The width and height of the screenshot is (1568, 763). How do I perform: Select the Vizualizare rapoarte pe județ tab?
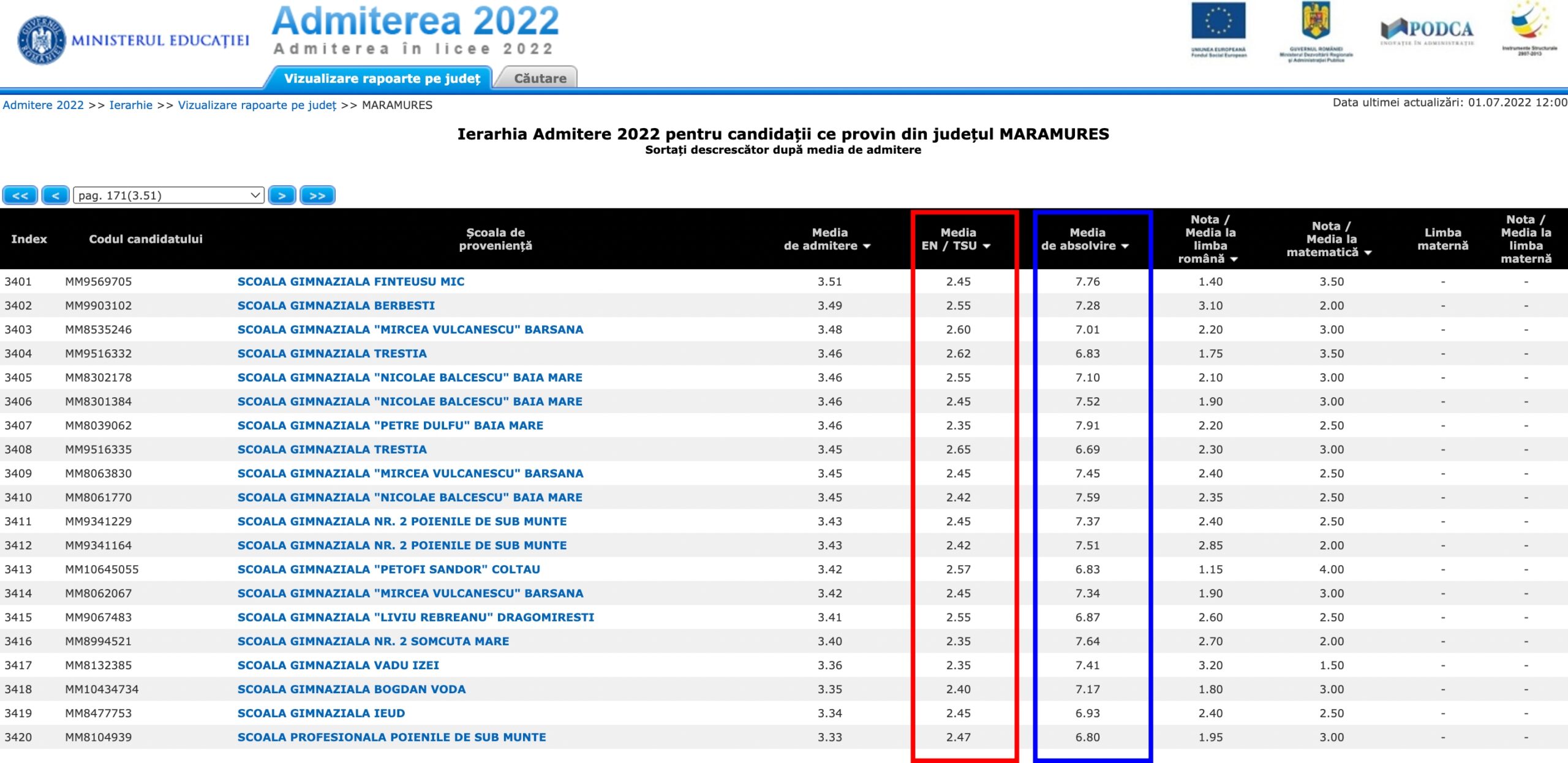382,78
